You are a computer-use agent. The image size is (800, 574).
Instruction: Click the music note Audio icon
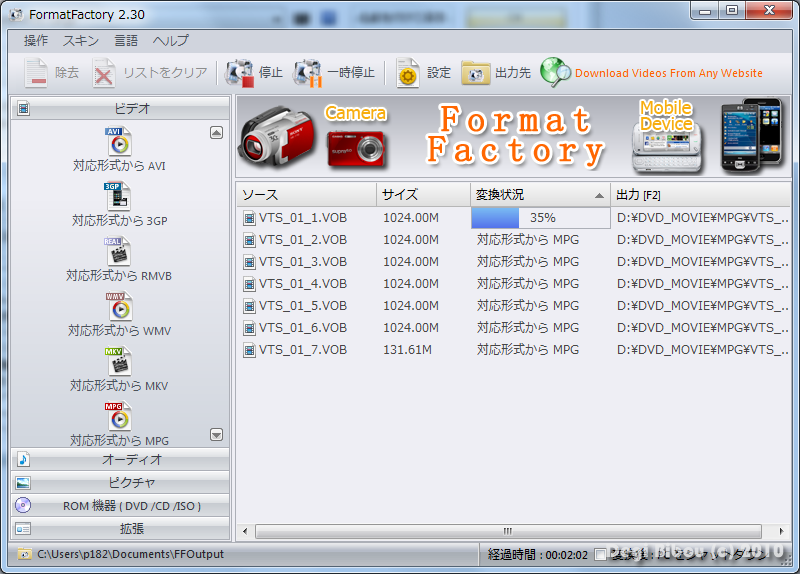click(23, 460)
